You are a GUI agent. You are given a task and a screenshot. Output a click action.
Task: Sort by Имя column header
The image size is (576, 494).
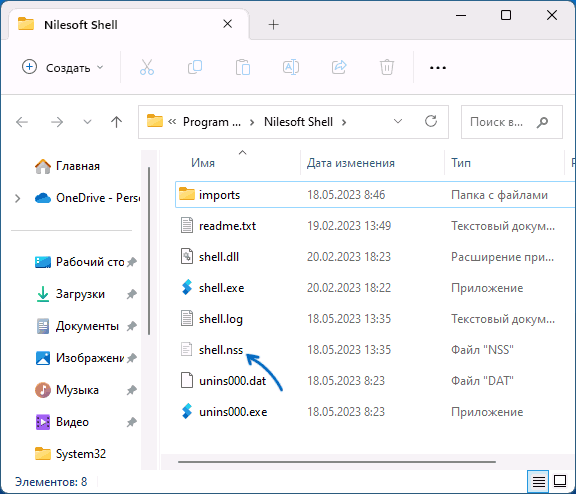coord(203,163)
